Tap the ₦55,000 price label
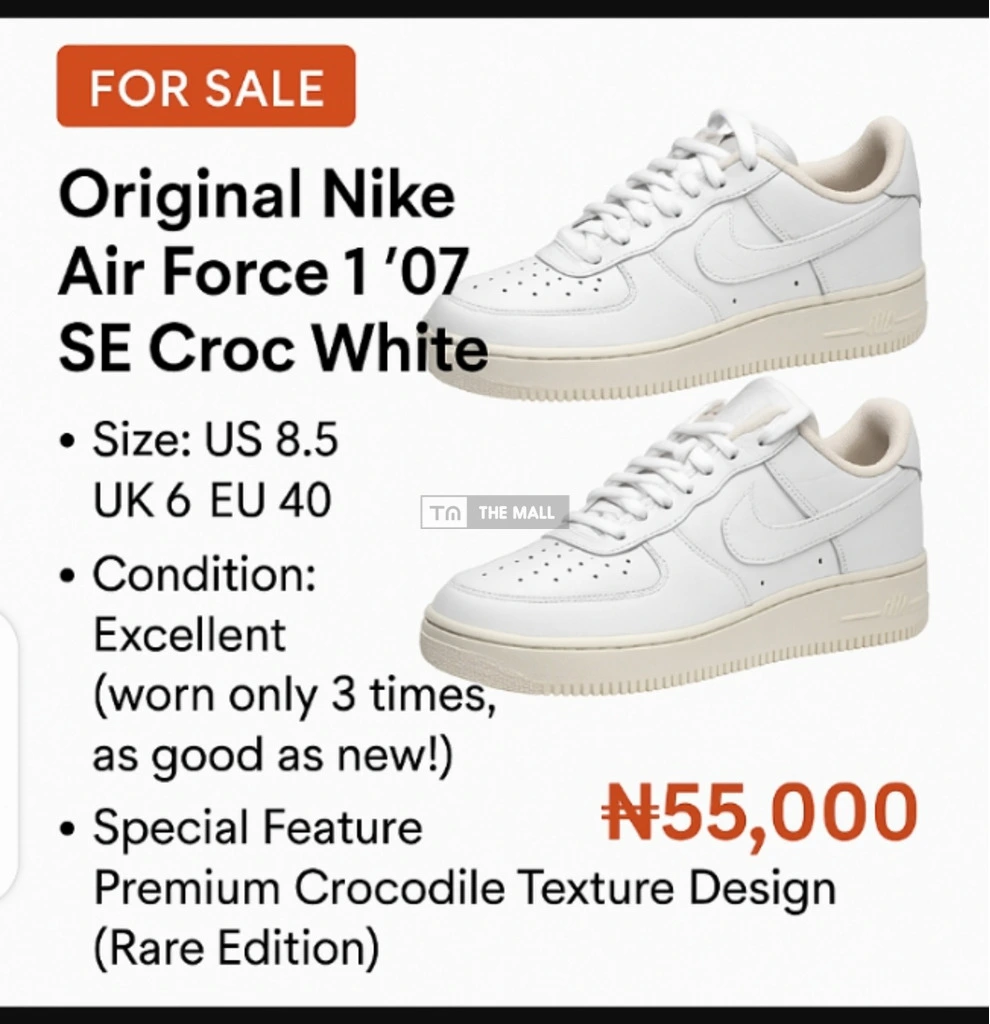This screenshot has height=1024, width=990. [759, 814]
